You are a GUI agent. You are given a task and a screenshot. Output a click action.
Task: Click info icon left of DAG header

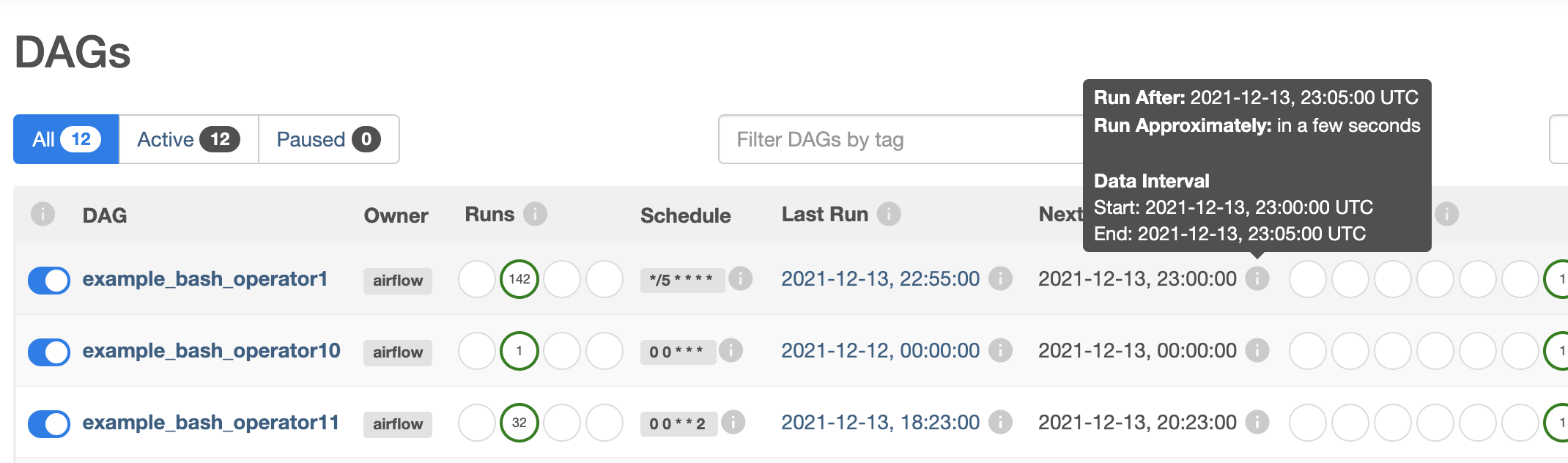tap(43, 214)
